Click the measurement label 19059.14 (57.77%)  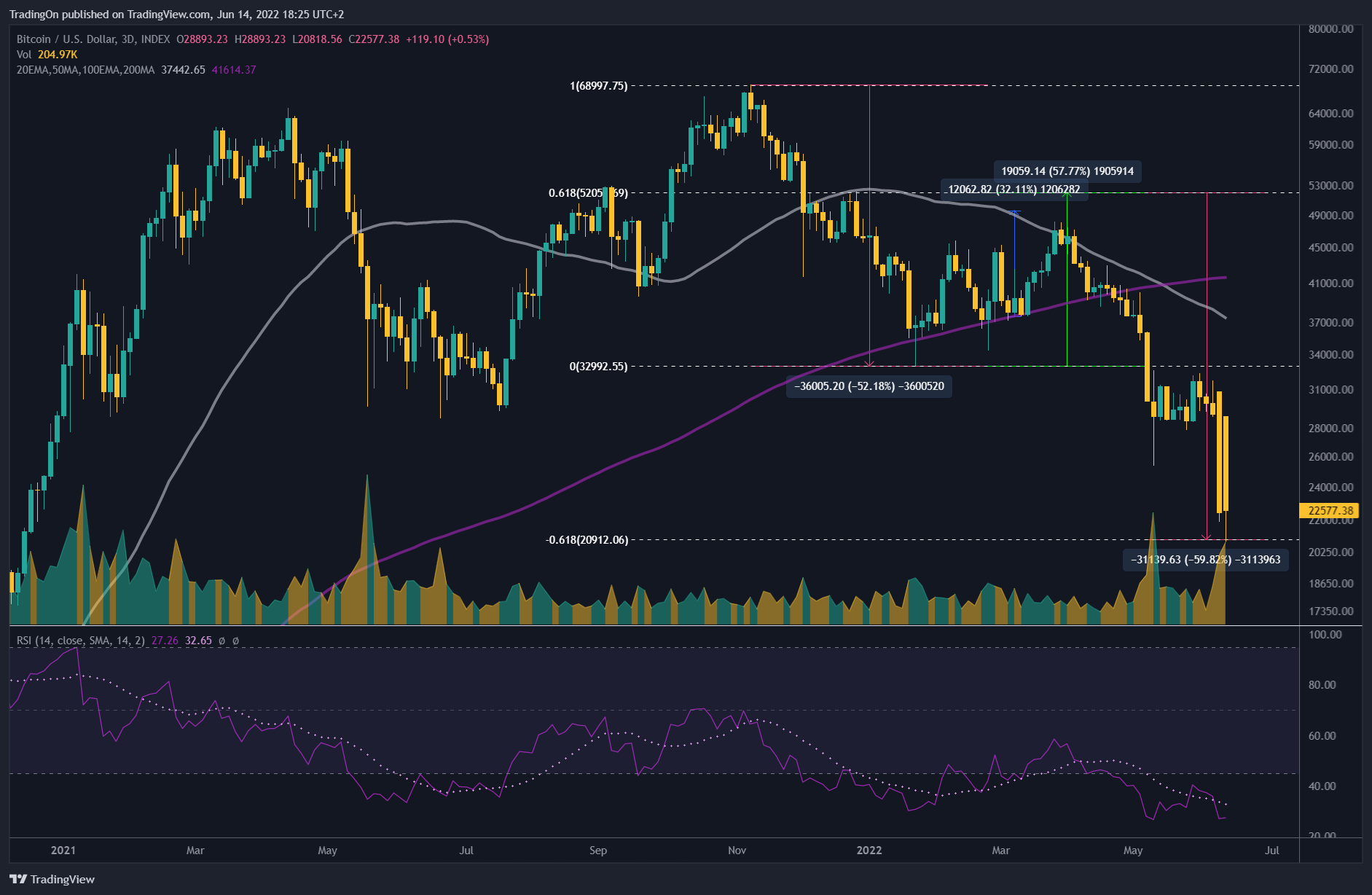1067,171
